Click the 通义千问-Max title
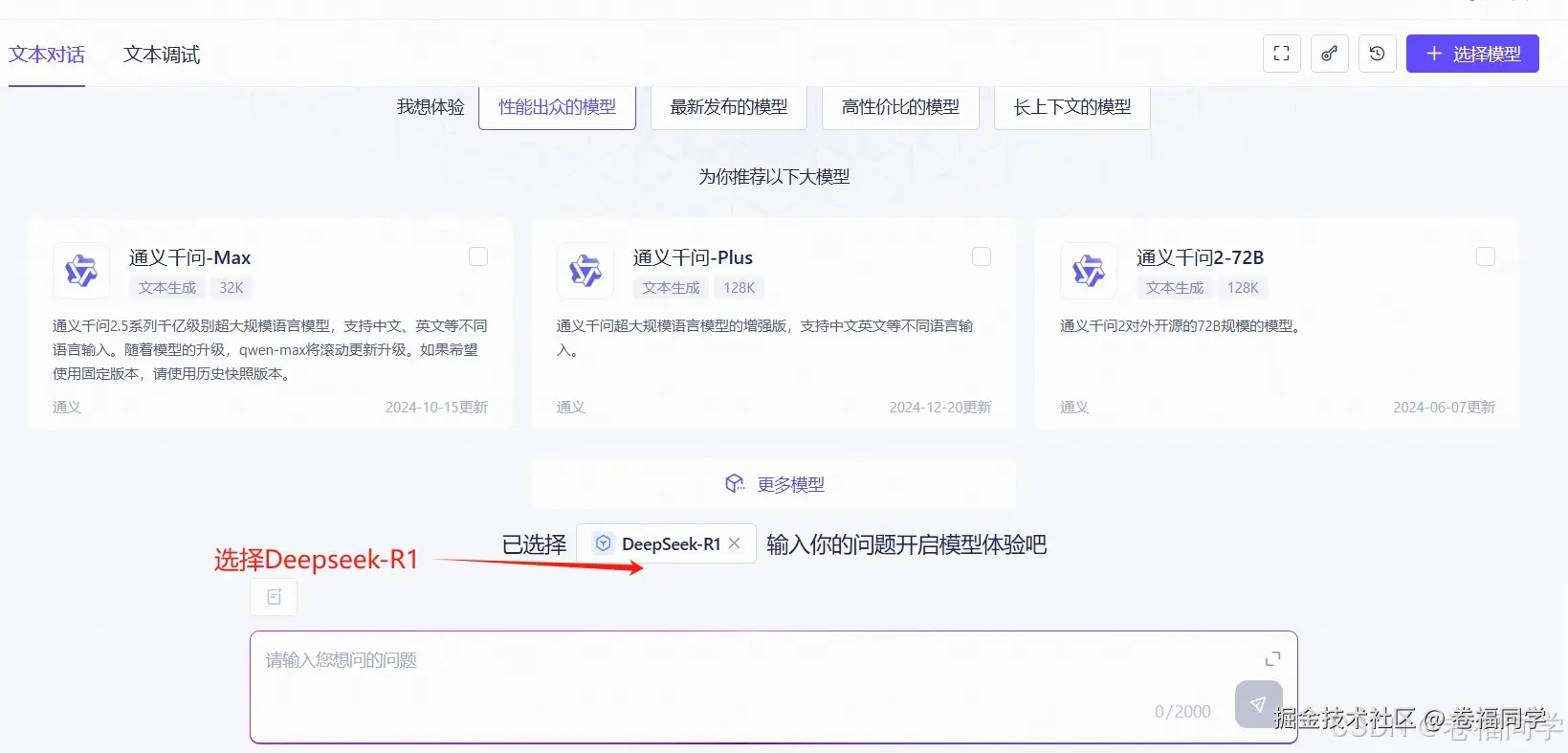This screenshot has height=753, width=1568. coord(189,257)
